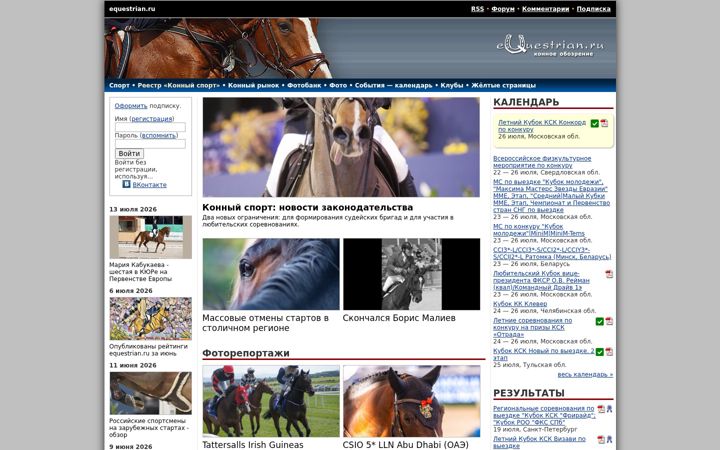Open CSIO 5* LLN Abu Dhabi photo
The width and height of the screenshot is (720, 450).
pos(411,401)
